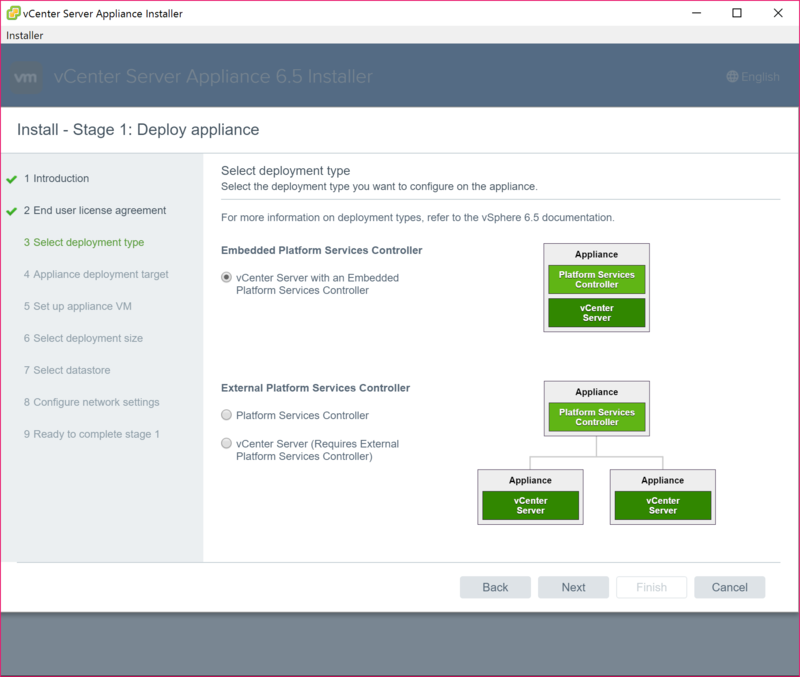Cancel the installation wizard

point(729,587)
